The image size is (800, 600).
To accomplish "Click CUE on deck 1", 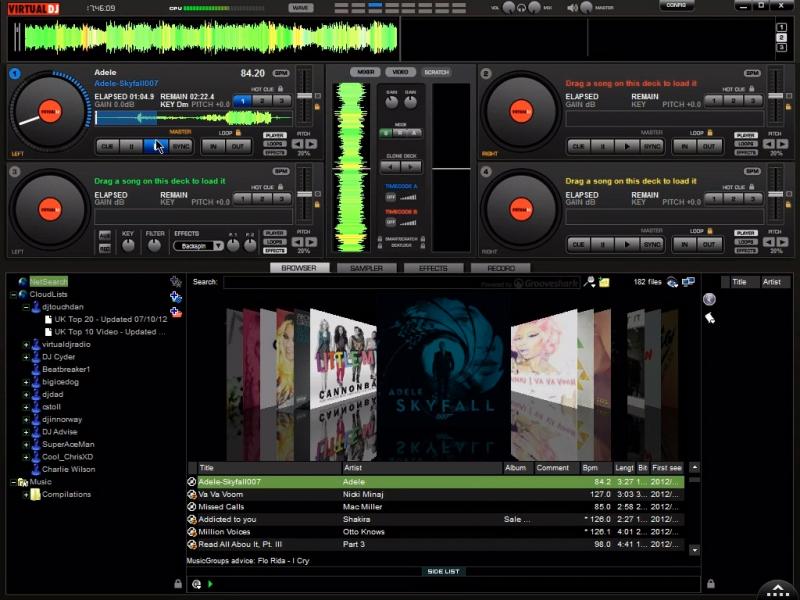I will [x=107, y=146].
